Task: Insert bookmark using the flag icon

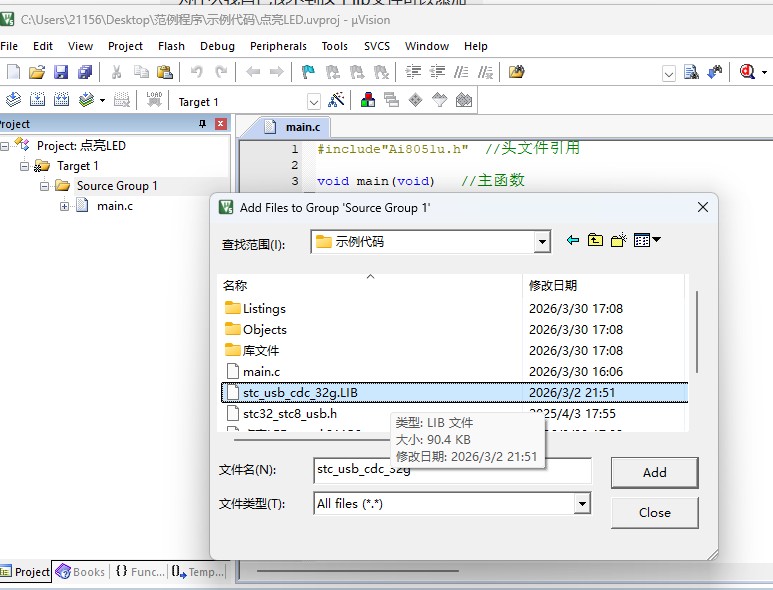Action: pos(308,72)
